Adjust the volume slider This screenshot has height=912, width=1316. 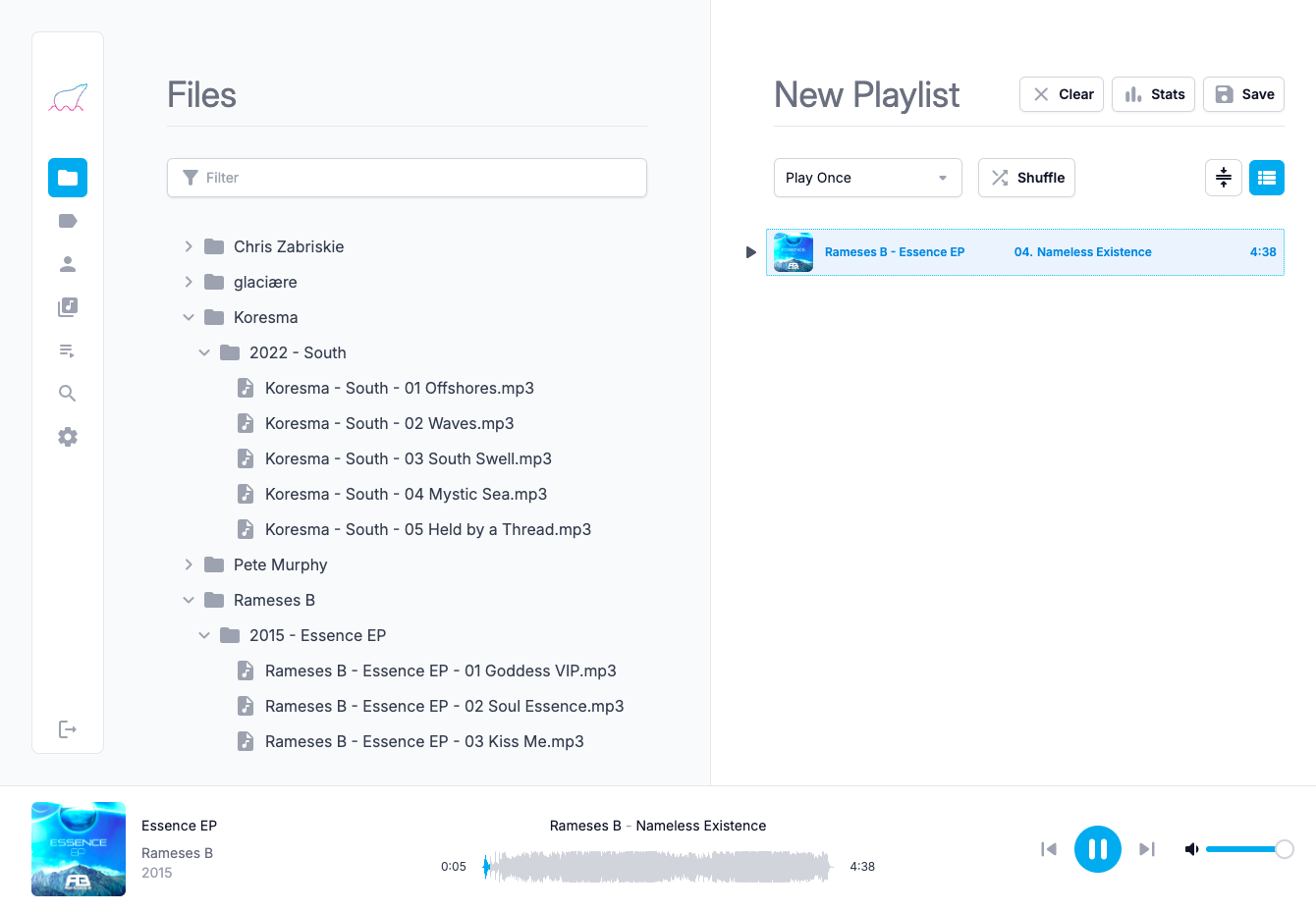[x=1245, y=849]
